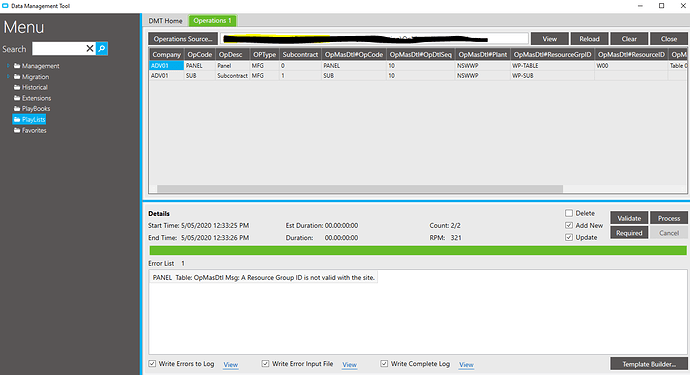This screenshot has height=375, width=690.
Task: Click the Extensions folder icon
Action: [17, 98]
